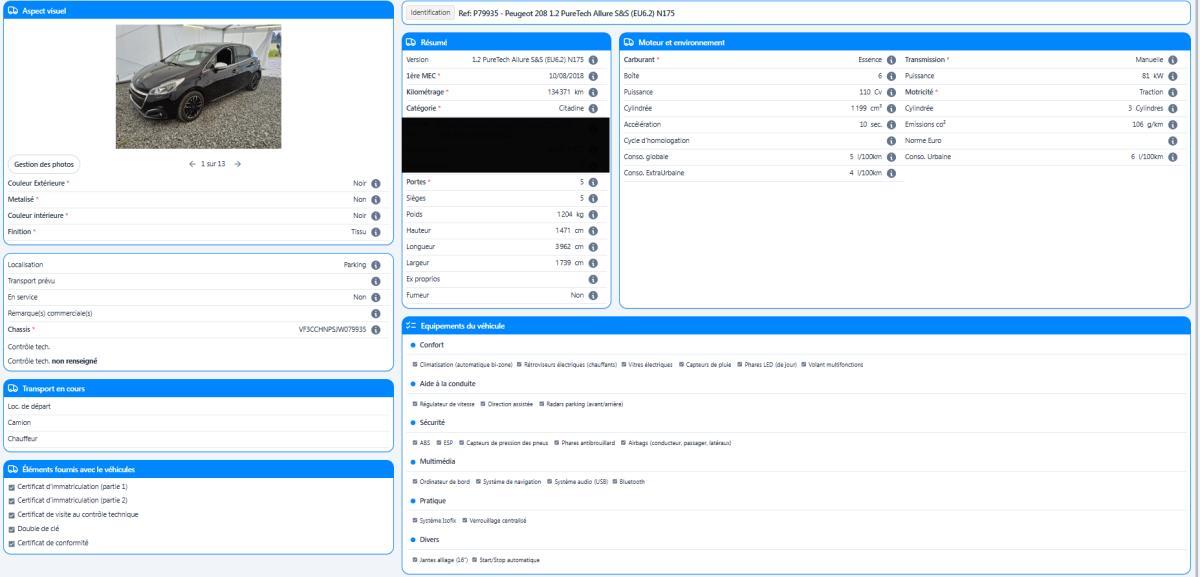Show info for Chassis number
The image size is (1200, 577).
376,329
